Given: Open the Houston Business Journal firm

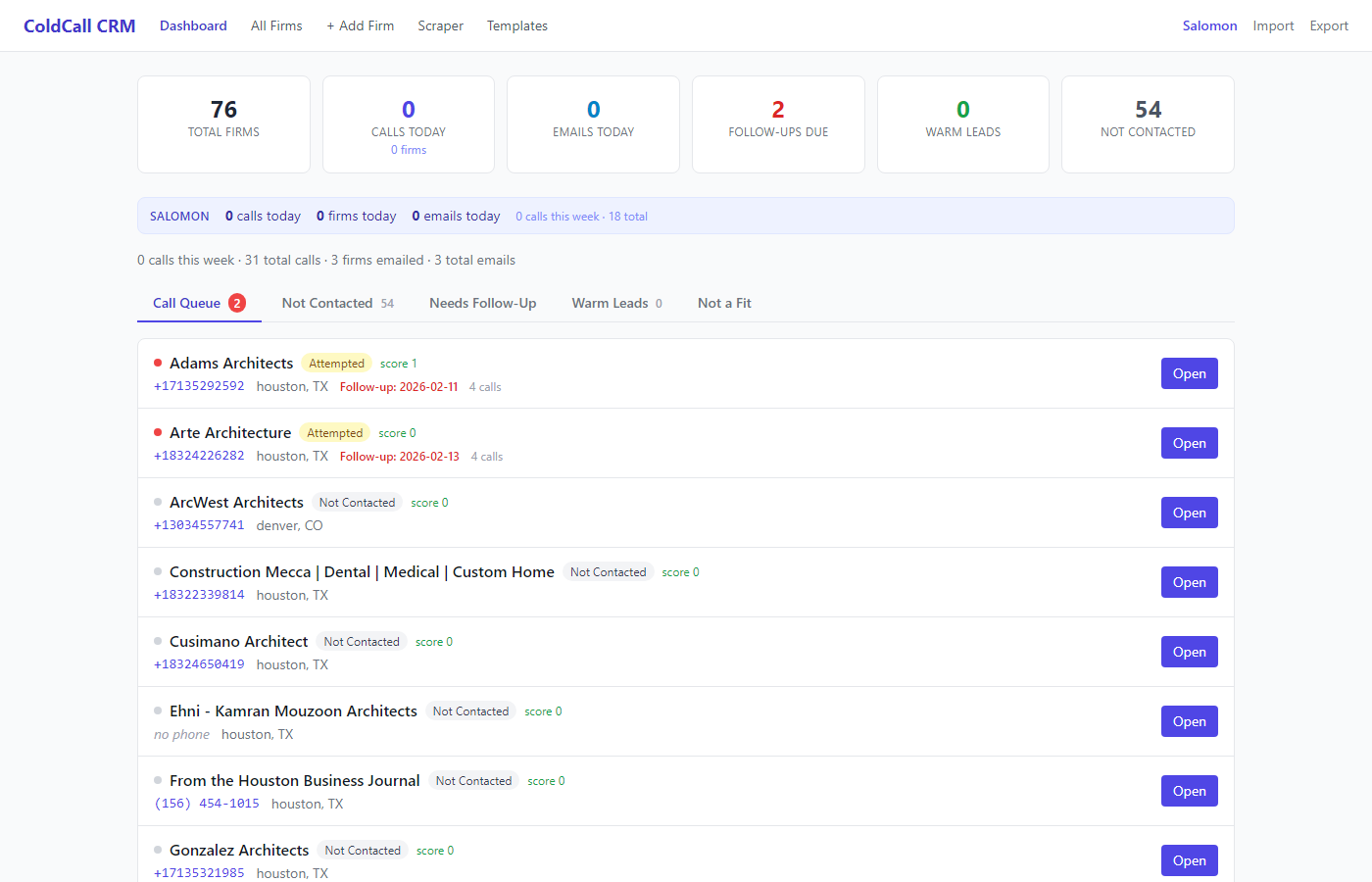Looking at the screenshot, I should 1189,791.
